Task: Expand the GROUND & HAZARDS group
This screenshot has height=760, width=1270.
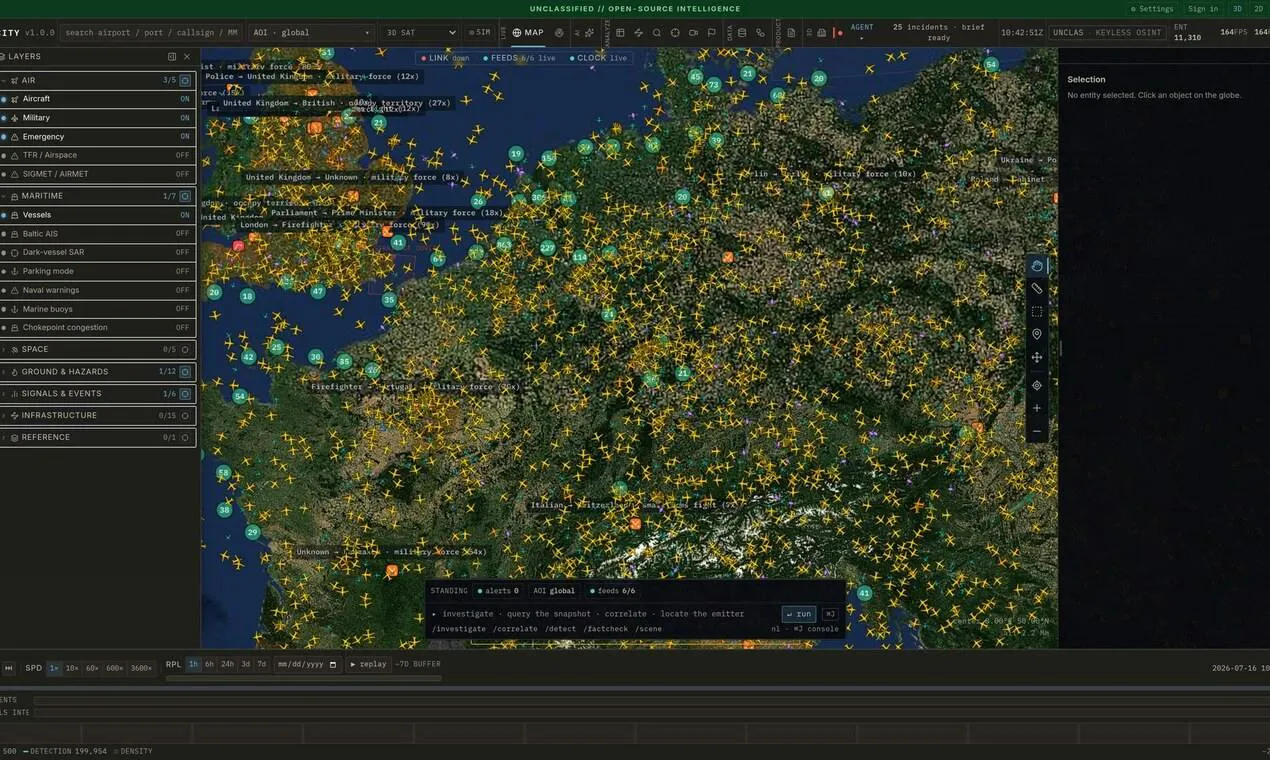Action: [x=97, y=371]
